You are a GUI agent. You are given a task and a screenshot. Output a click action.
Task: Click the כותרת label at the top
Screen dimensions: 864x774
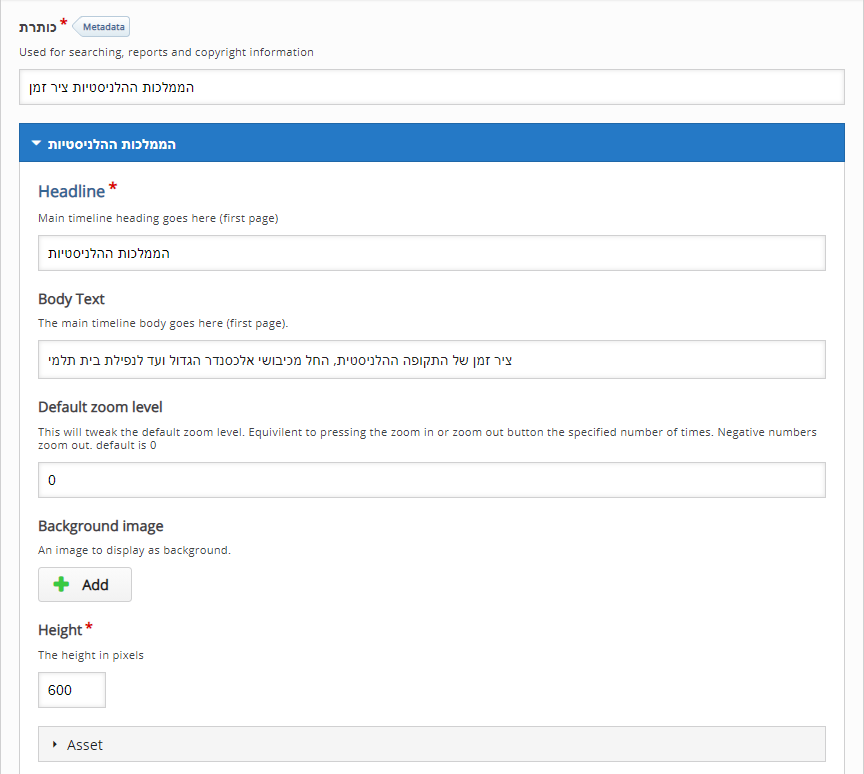click(37, 27)
